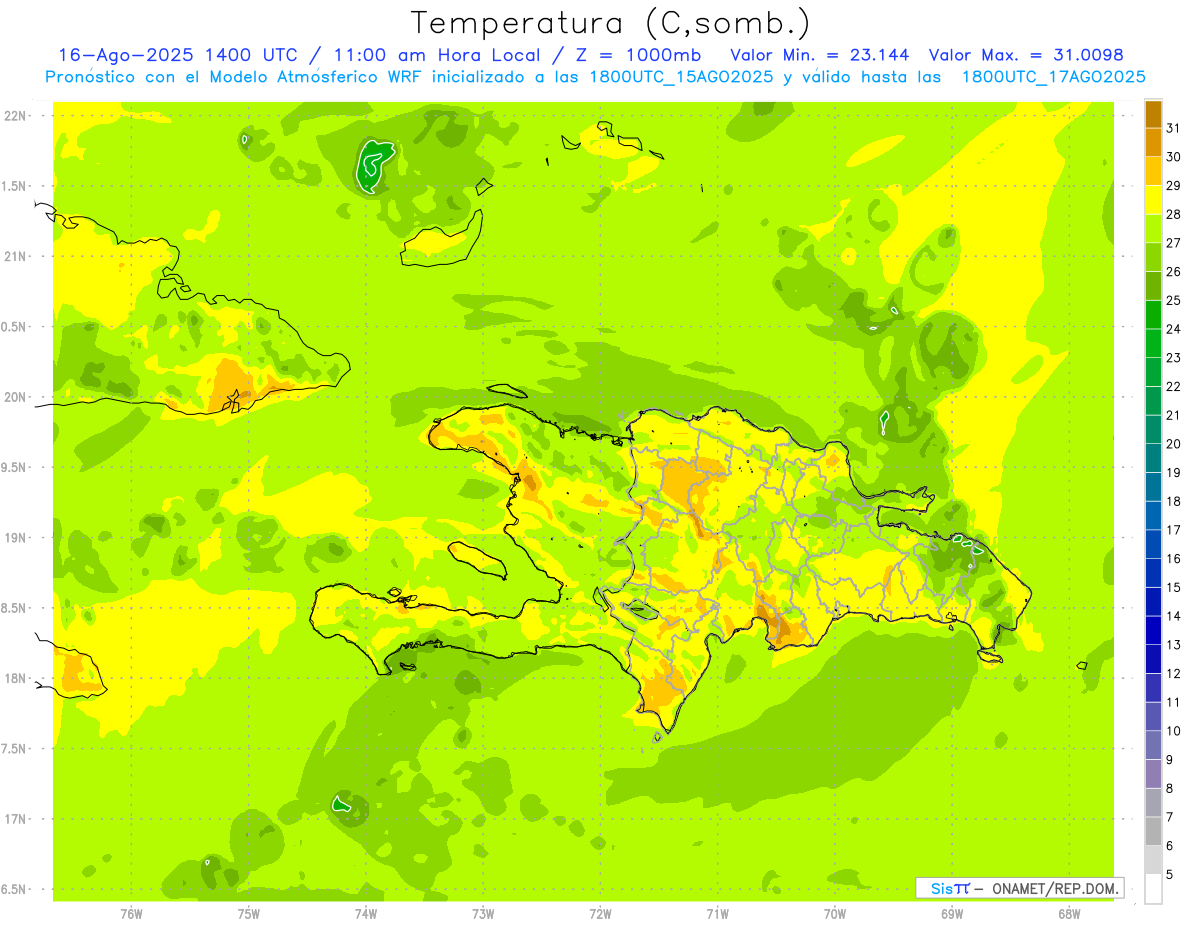Click the legend value 26
This screenshot has width=1200, height=927.
[1174, 272]
